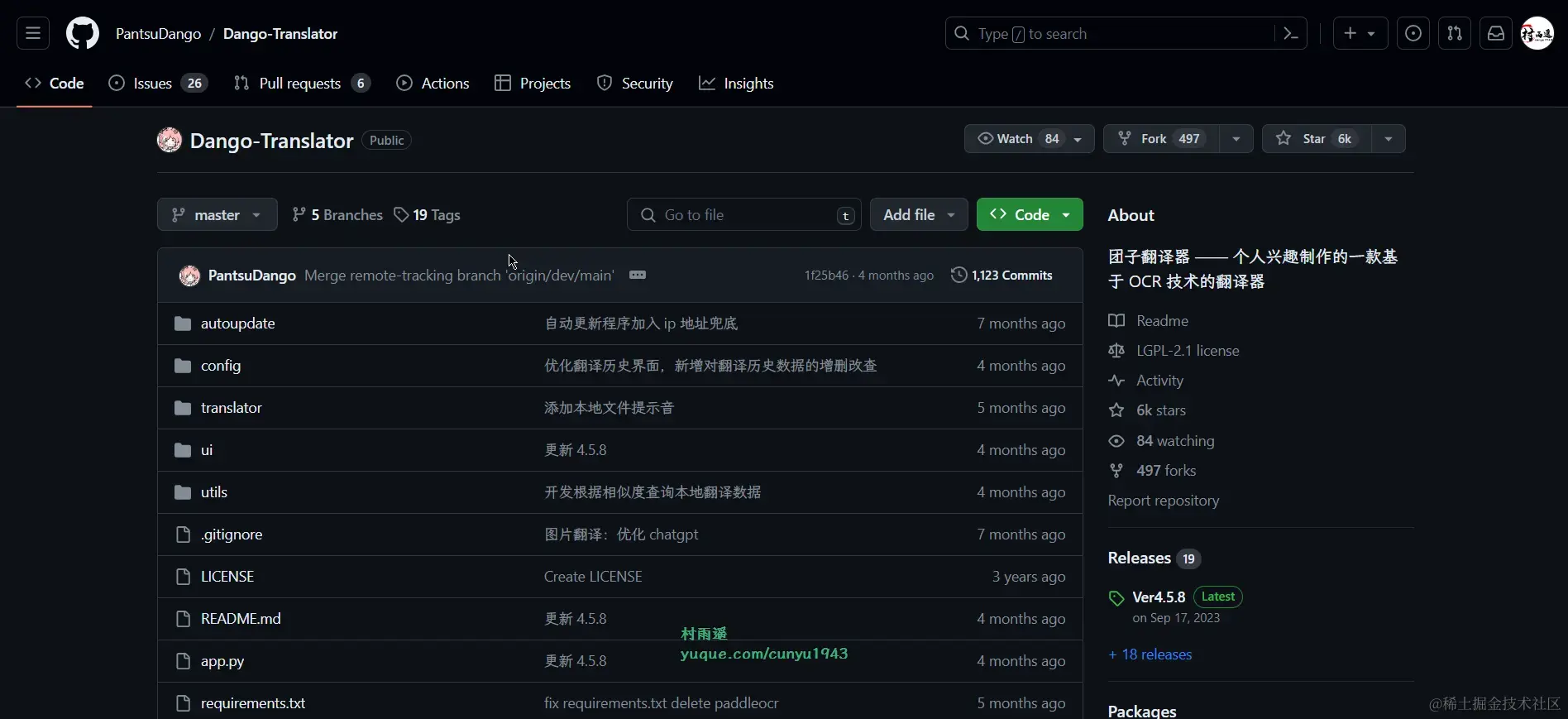This screenshot has width=1568, height=719.
Task: Open the PantsuDango owner link
Action: [158, 34]
